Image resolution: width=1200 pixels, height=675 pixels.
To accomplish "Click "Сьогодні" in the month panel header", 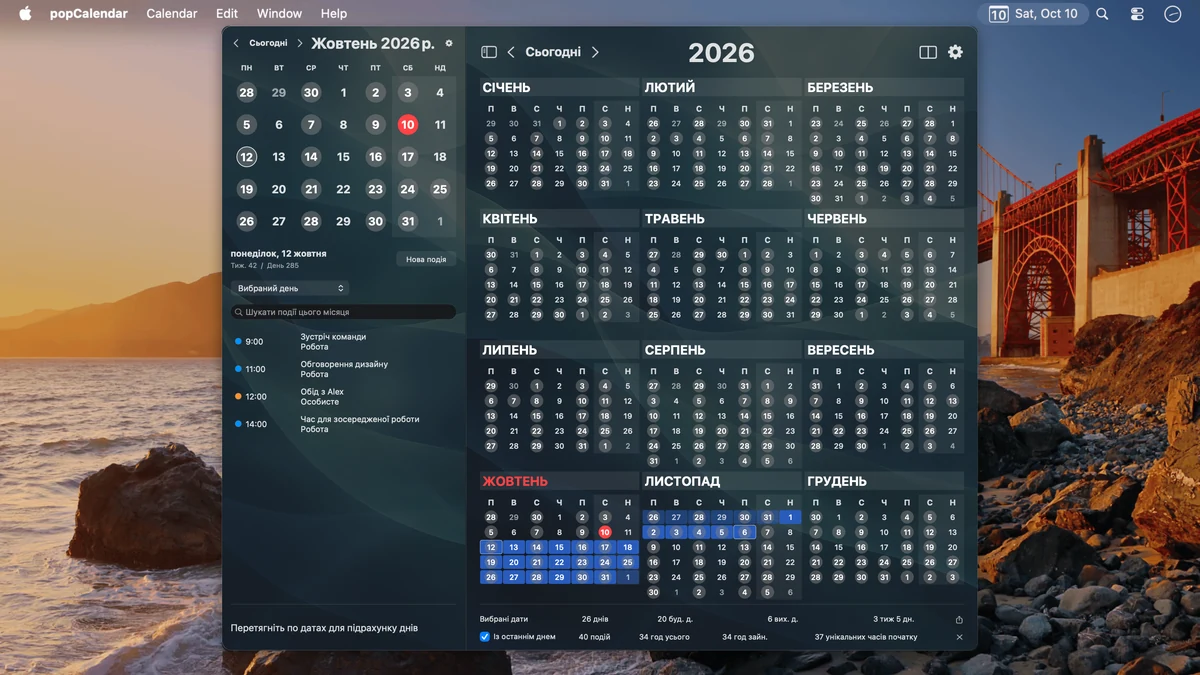I will tap(268, 44).
